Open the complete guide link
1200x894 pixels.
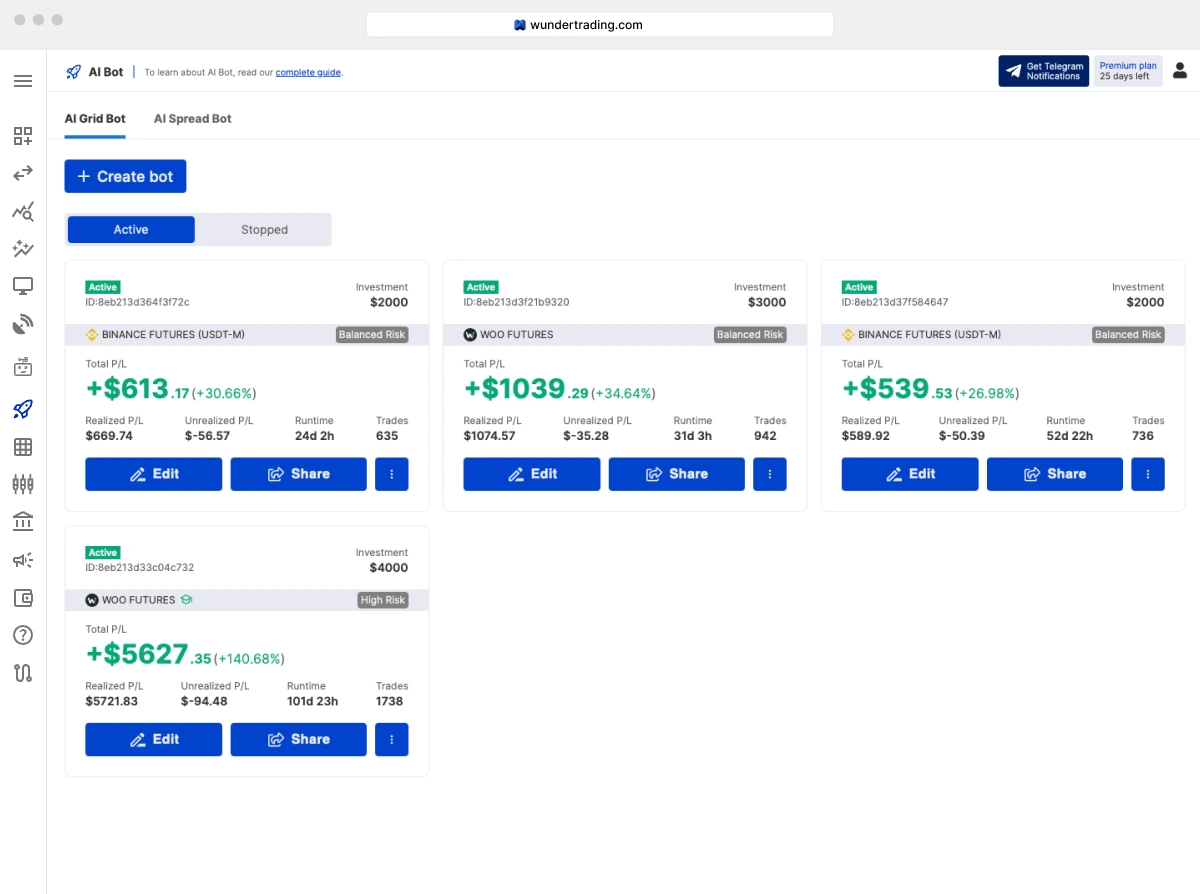coord(308,72)
